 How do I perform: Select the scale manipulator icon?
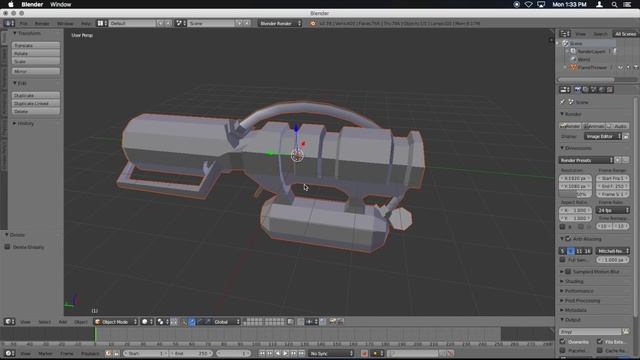208,322
